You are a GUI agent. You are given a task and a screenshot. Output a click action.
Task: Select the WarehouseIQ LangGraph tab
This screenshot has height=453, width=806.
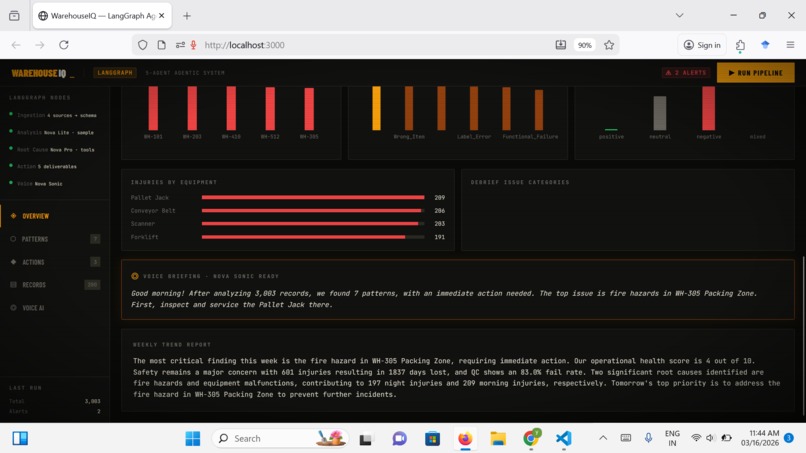pos(102,16)
